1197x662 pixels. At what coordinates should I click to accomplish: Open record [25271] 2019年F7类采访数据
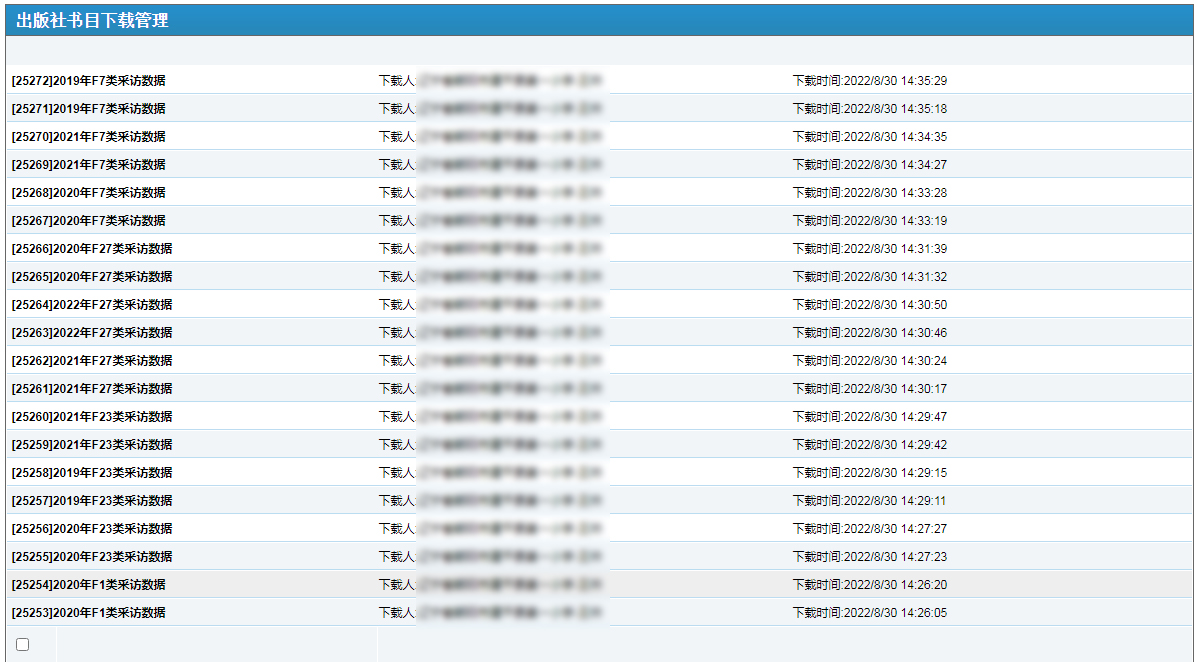[89, 109]
